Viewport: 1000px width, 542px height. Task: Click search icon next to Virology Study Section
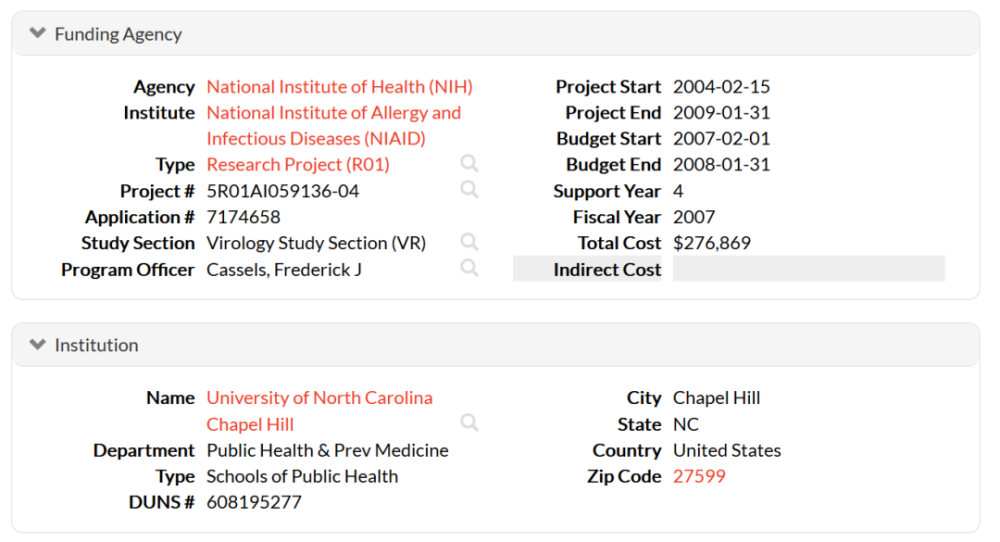click(469, 242)
